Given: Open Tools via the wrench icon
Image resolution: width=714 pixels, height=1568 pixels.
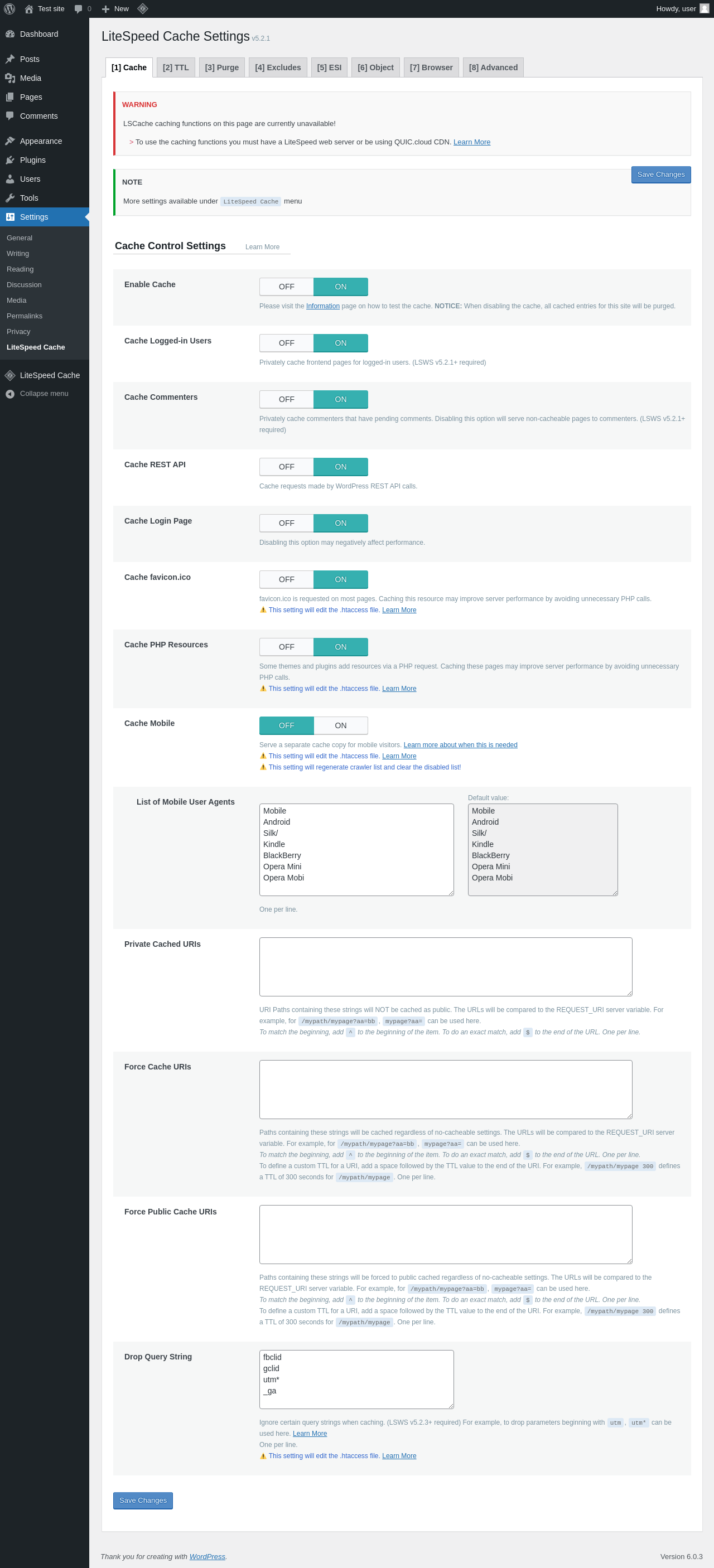Looking at the screenshot, I should point(9,198).
